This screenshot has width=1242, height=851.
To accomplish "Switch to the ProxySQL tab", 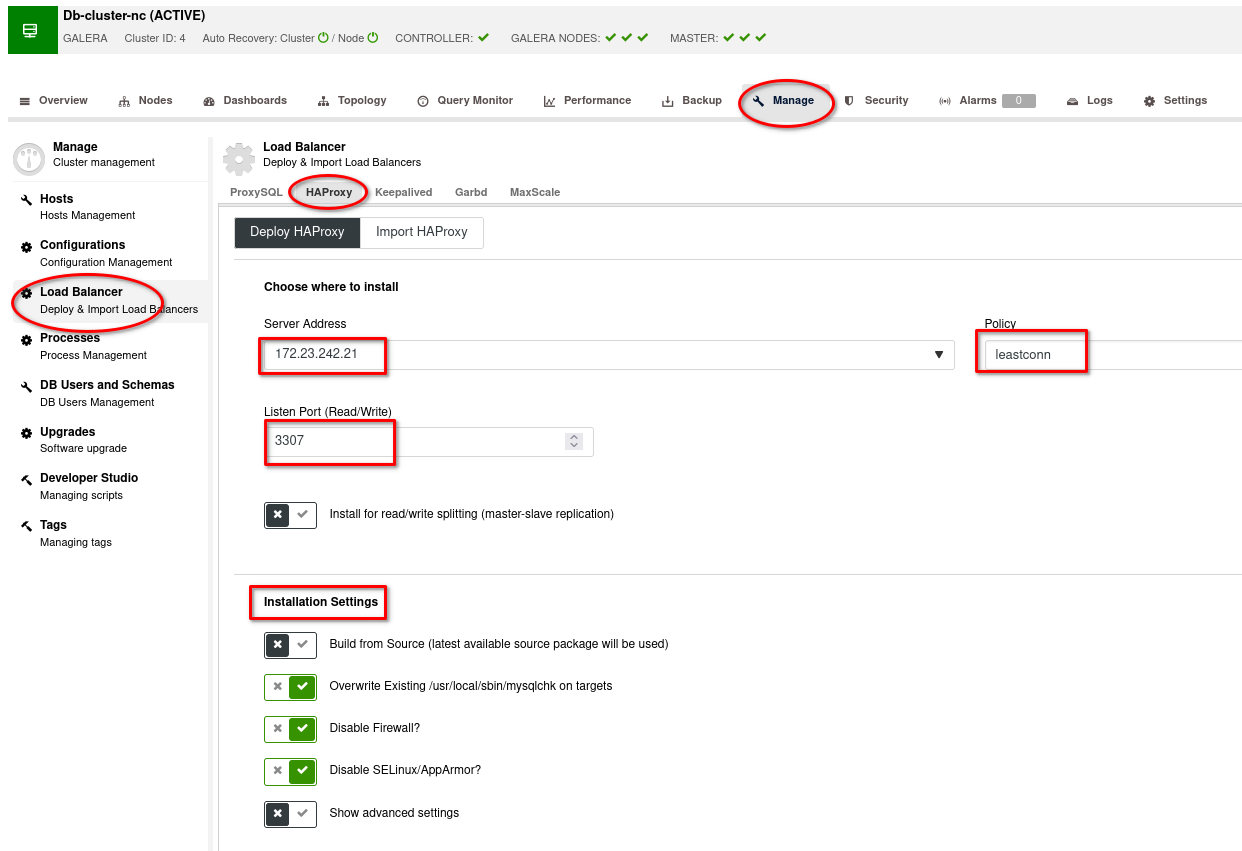I will coord(256,192).
